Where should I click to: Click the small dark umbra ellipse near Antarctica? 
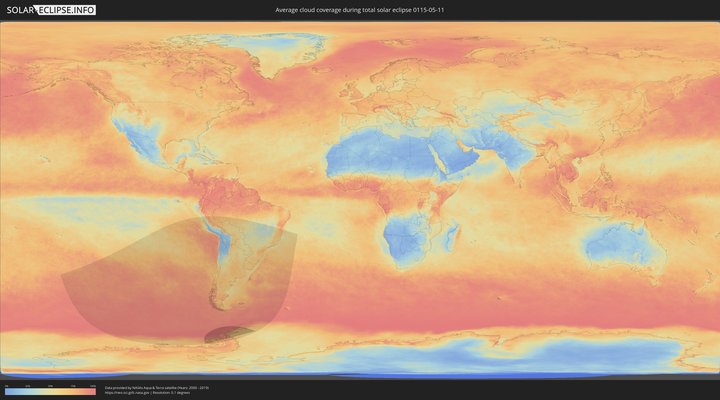(x=228, y=334)
